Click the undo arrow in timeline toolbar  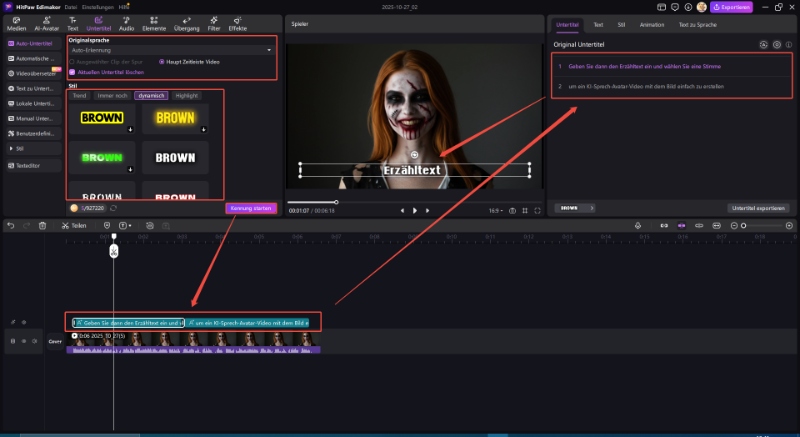(x=11, y=225)
